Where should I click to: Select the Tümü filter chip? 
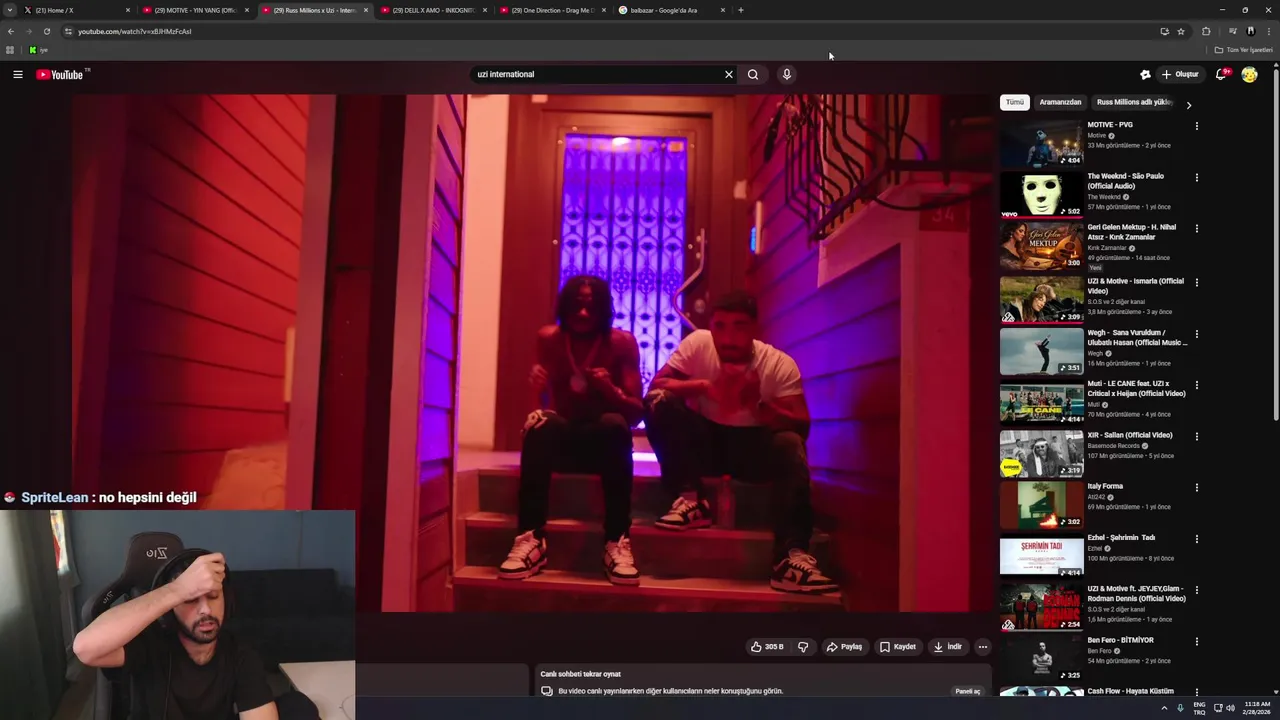coord(1015,102)
